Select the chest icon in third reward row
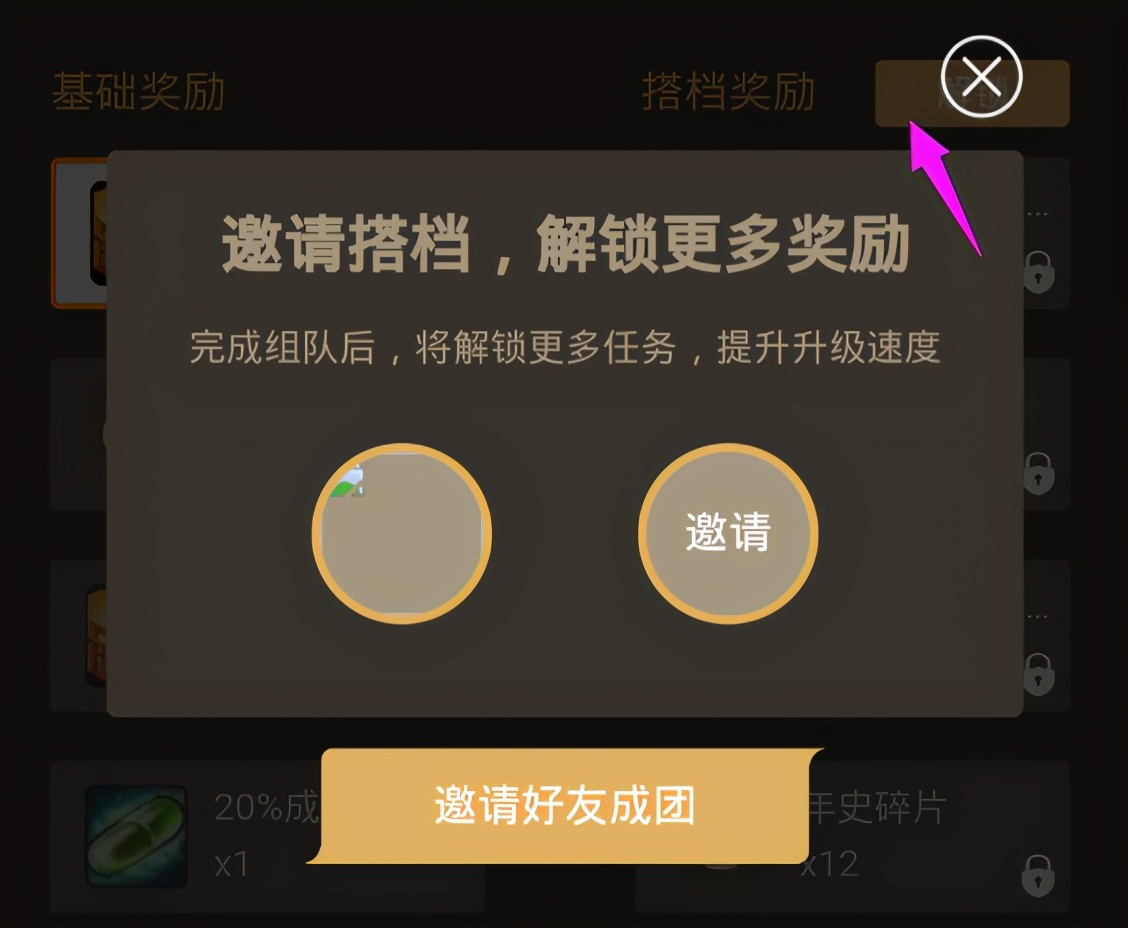Viewport: 1128px width, 928px height. 96,634
